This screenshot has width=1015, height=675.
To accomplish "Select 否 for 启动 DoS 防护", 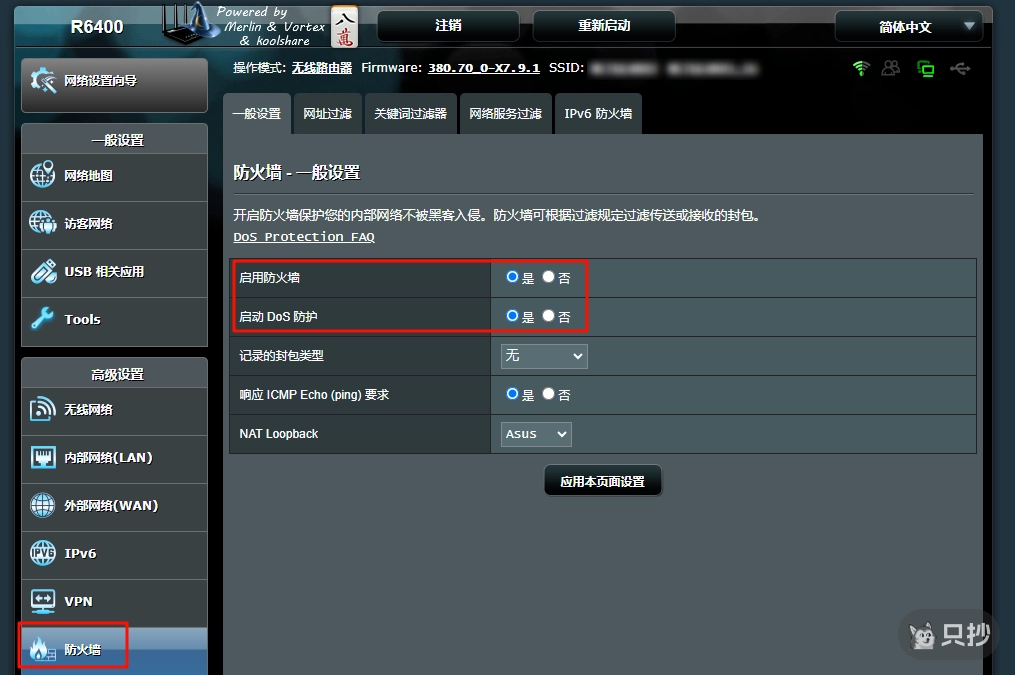I will [x=548, y=315].
